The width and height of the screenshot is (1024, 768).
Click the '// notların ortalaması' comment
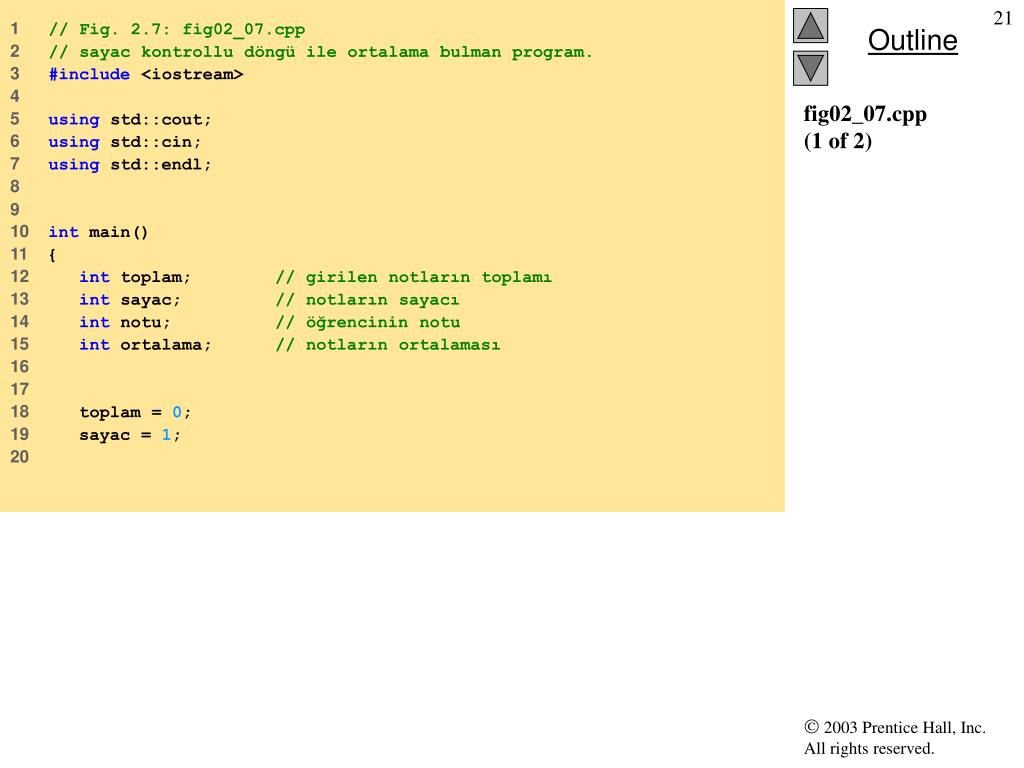[x=388, y=345]
